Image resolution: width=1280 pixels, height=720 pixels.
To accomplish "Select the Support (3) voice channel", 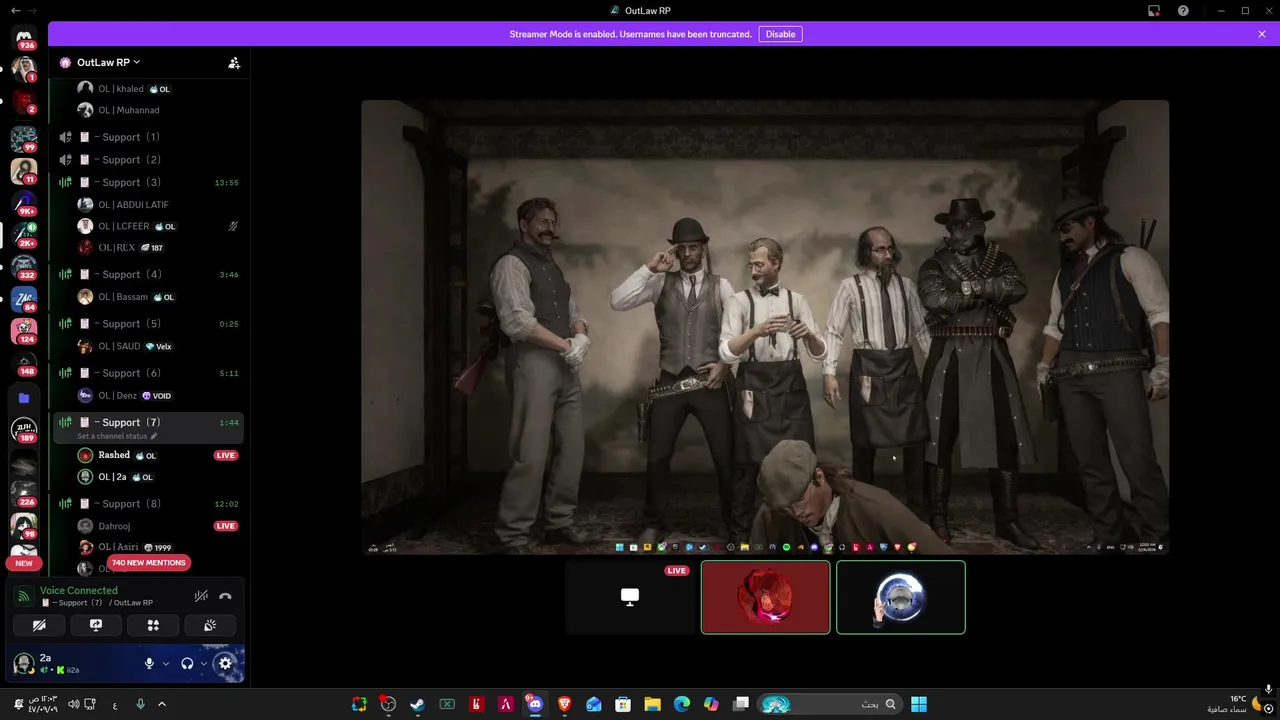I will [x=149, y=183].
